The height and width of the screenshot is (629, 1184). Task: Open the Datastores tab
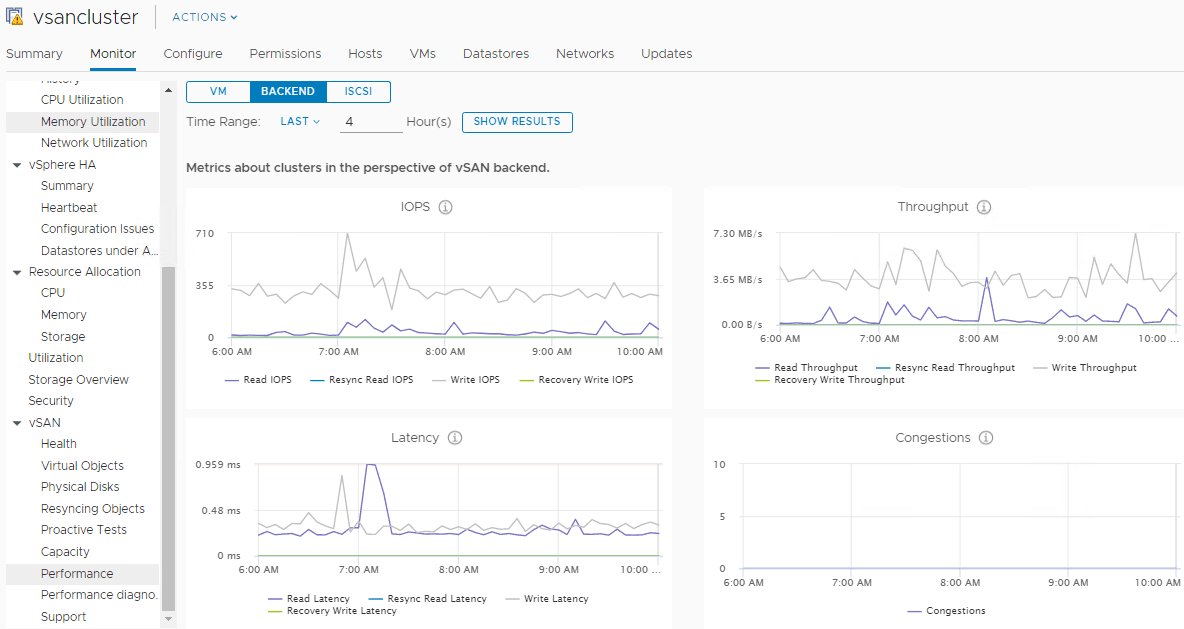click(496, 54)
